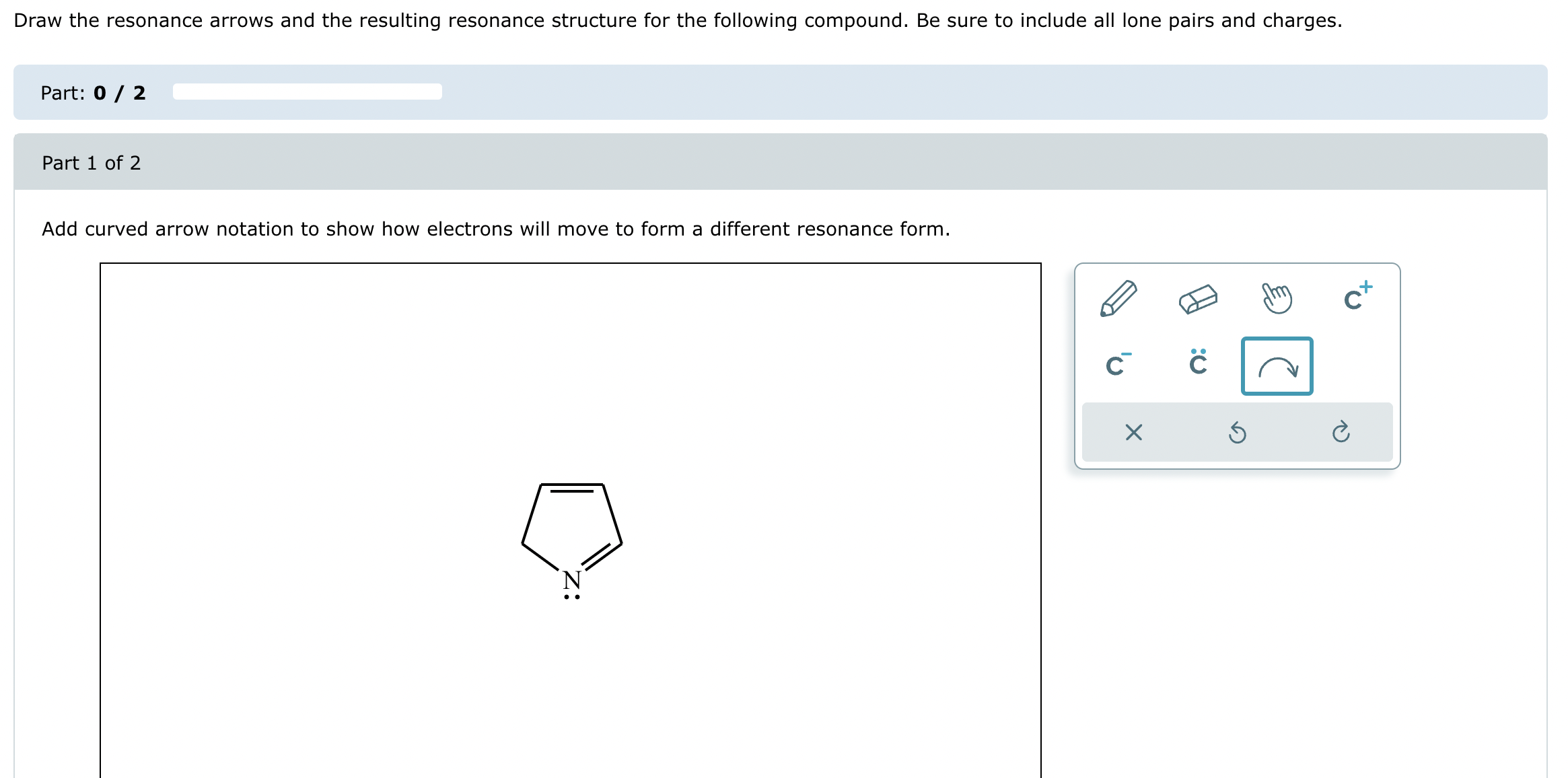Click the progress bar beside Part 0/2
This screenshot has width=1568, height=778.
(x=306, y=92)
